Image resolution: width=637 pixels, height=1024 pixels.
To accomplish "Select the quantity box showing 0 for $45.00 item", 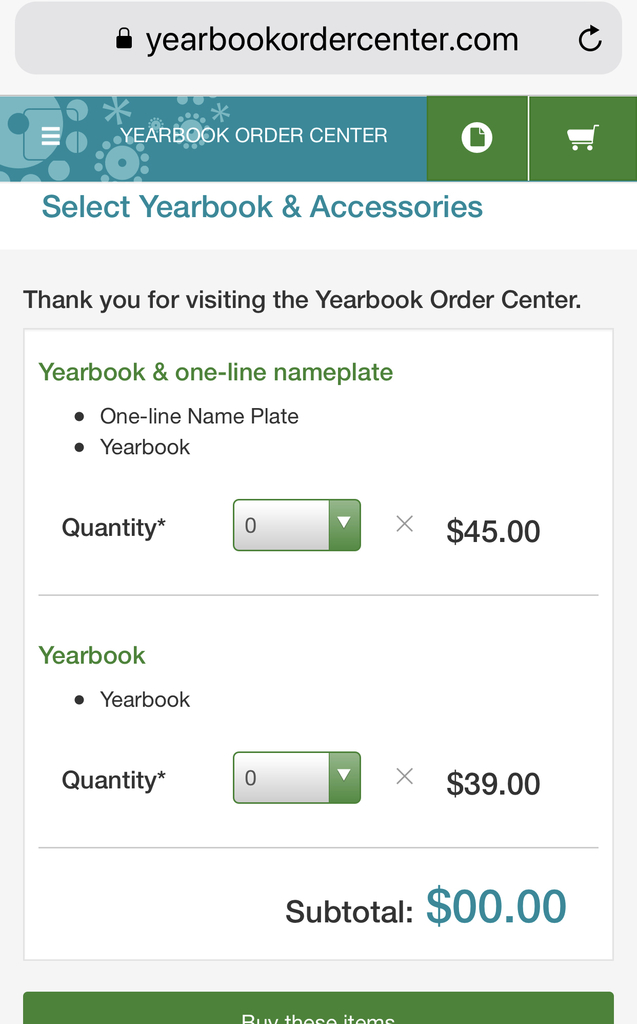I will coord(297,525).
